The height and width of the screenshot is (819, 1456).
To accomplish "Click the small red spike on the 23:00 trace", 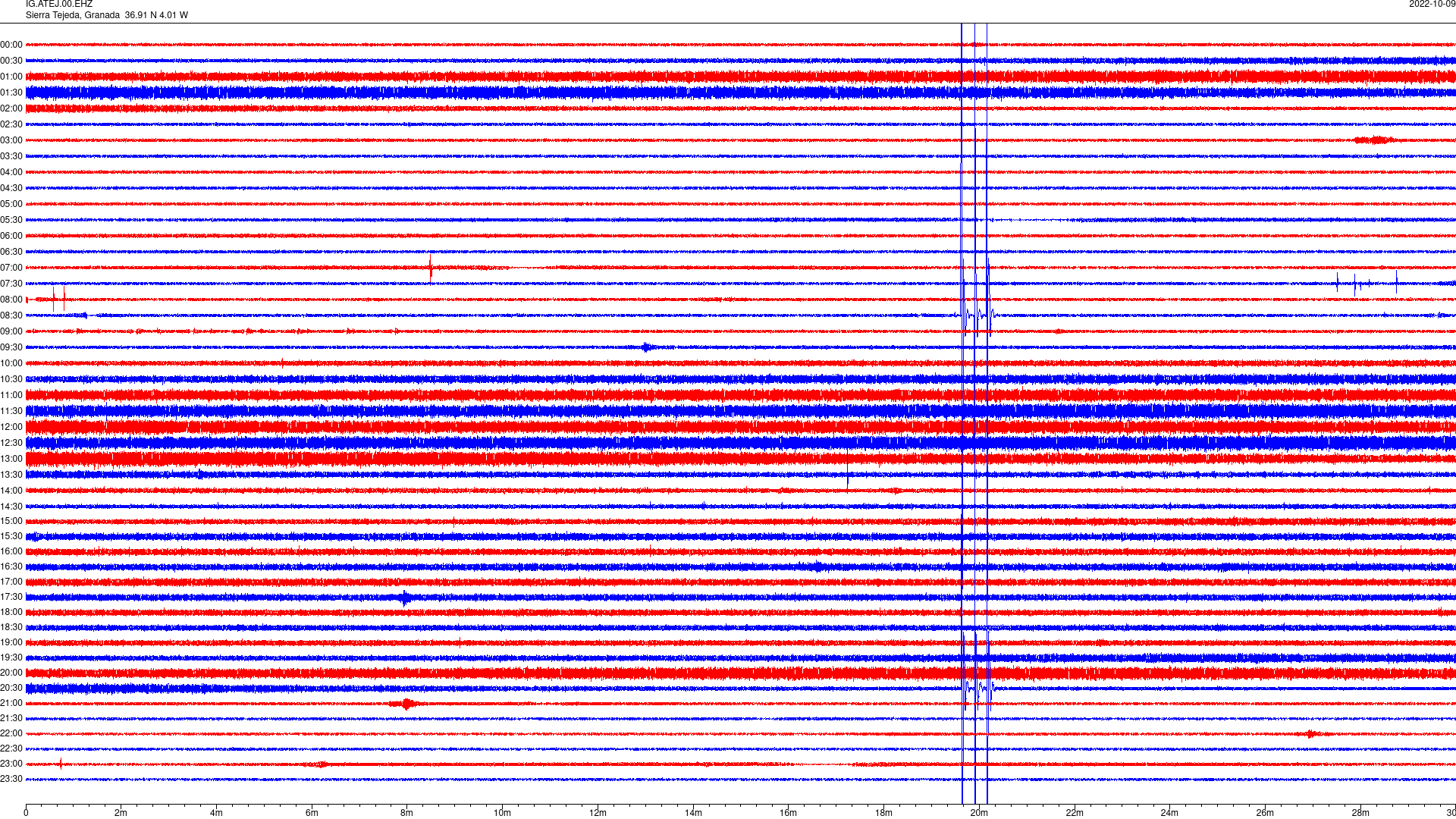I will (61, 764).
